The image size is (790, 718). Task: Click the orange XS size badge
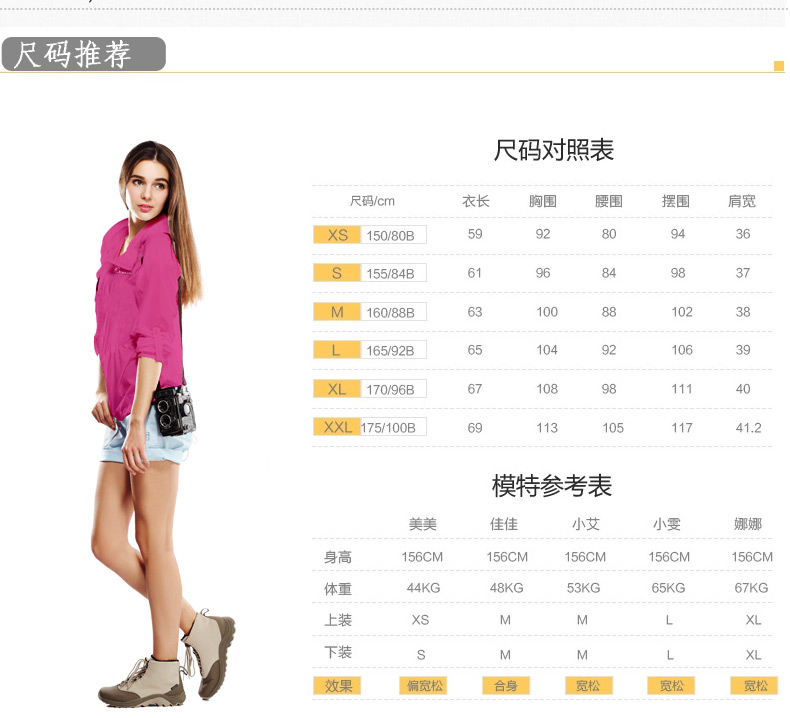pyautogui.click(x=337, y=235)
